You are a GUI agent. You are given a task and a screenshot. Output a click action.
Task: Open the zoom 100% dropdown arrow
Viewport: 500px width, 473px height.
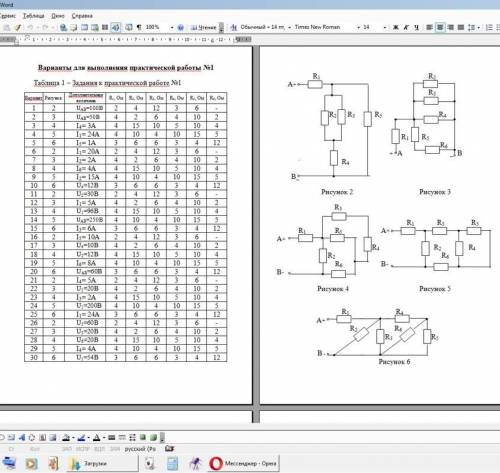click(x=172, y=27)
